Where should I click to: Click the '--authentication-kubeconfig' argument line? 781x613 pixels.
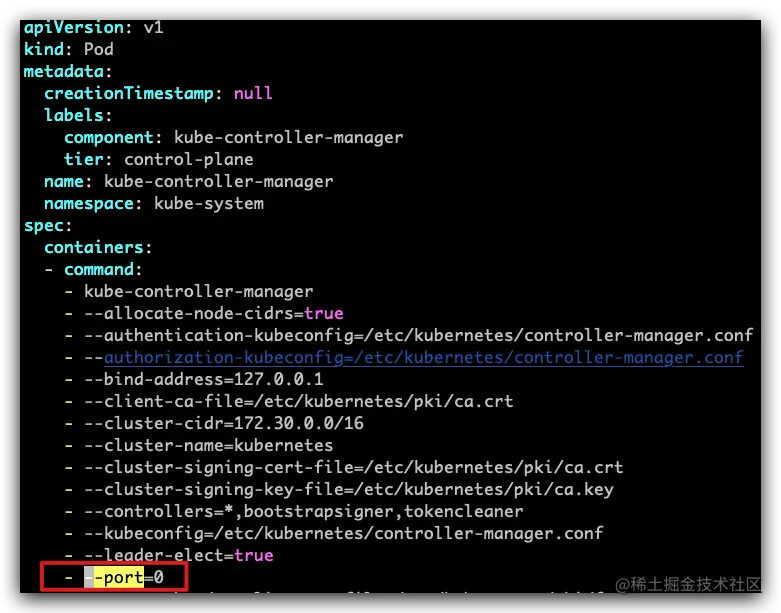418,335
